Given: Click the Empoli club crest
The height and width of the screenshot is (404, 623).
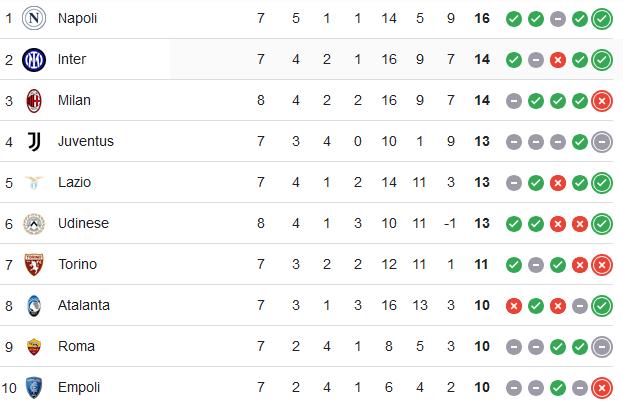Looking at the screenshot, I should [34, 388].
